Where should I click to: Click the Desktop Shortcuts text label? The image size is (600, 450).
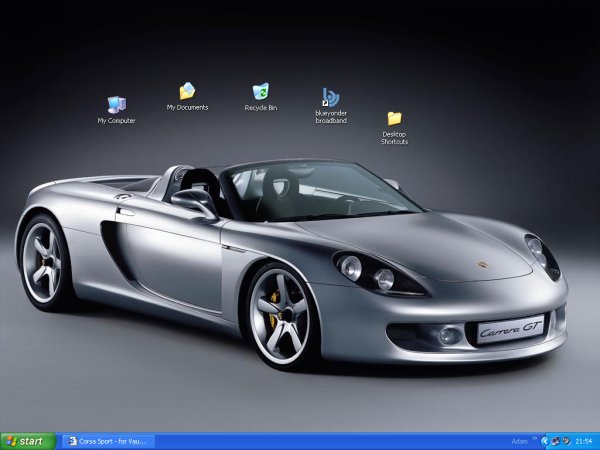tap(394, 138)
